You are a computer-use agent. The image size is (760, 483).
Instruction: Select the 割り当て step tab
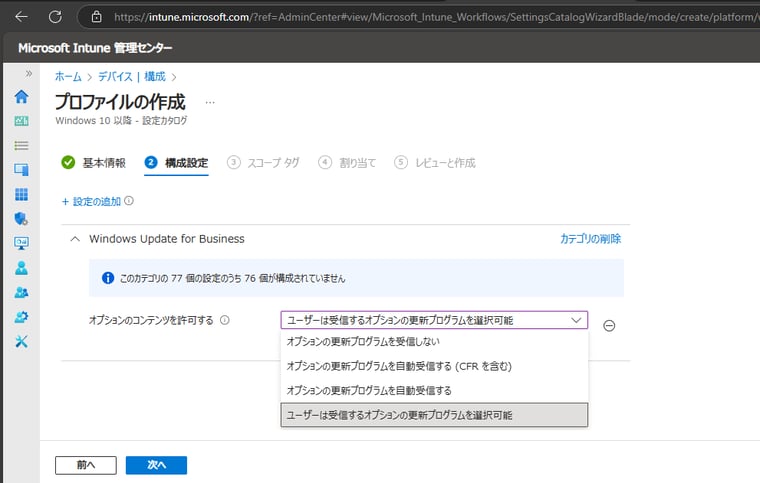(347, 163)
